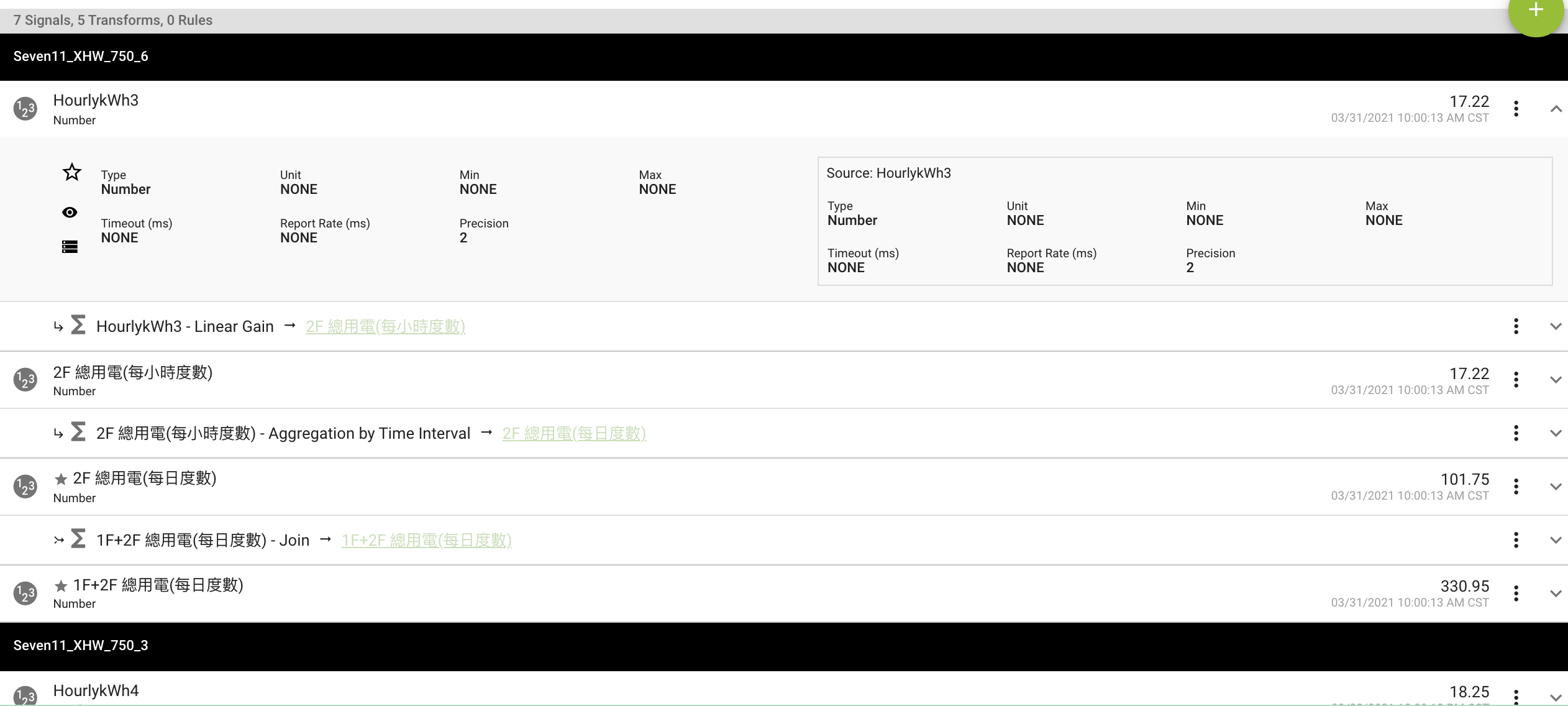Click the list icon on HourlykWh3 signal
The width and height of the screenshot is (1568, 706).
click(69, 248)
